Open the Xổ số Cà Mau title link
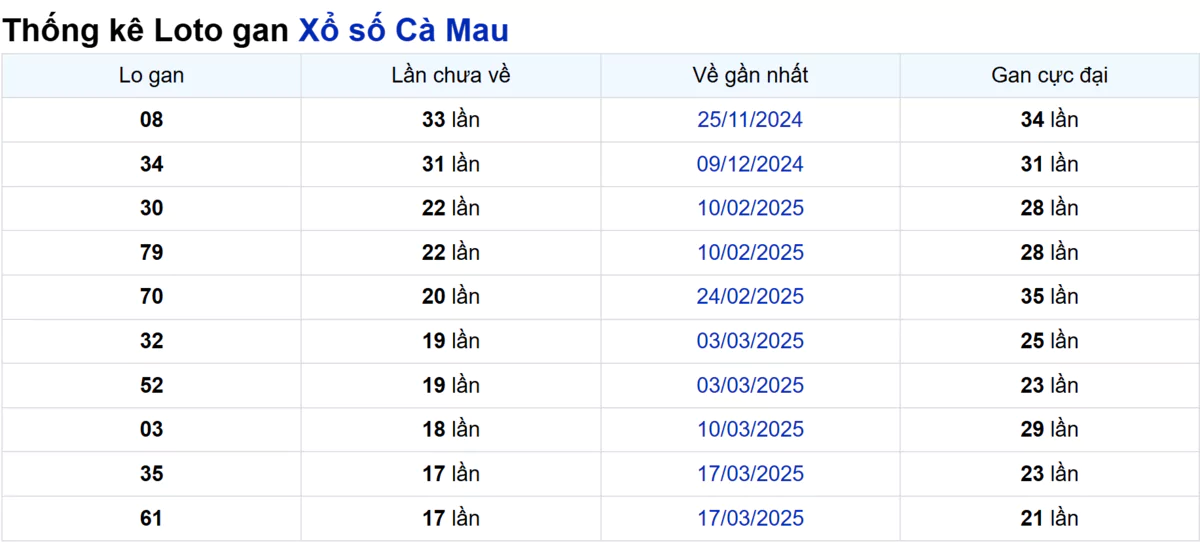 [404, 30]
